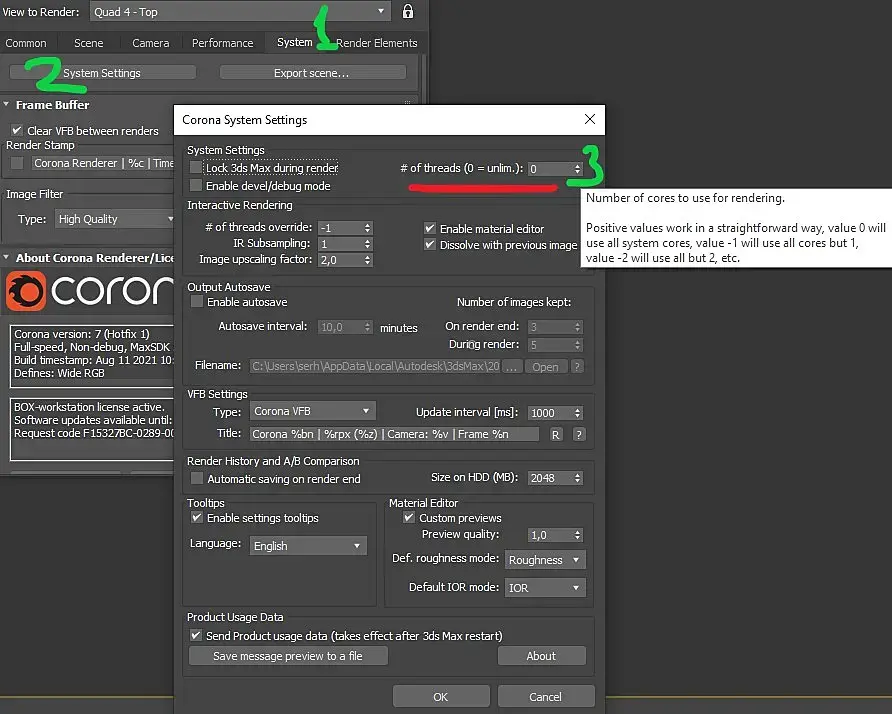Click the Render Stamp text field
The height and width of the screenshot is (714, 892).
(102, 163)
